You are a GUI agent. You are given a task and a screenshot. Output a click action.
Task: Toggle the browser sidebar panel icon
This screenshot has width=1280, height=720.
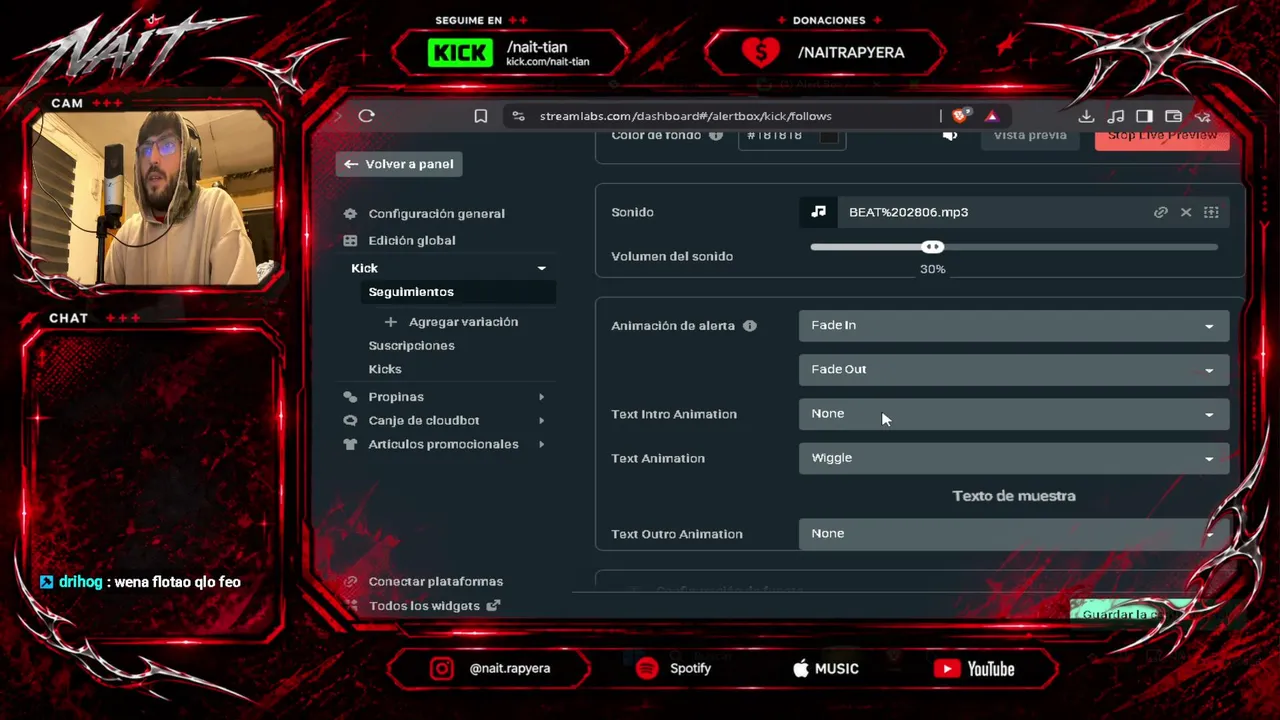pos(1144,116)
